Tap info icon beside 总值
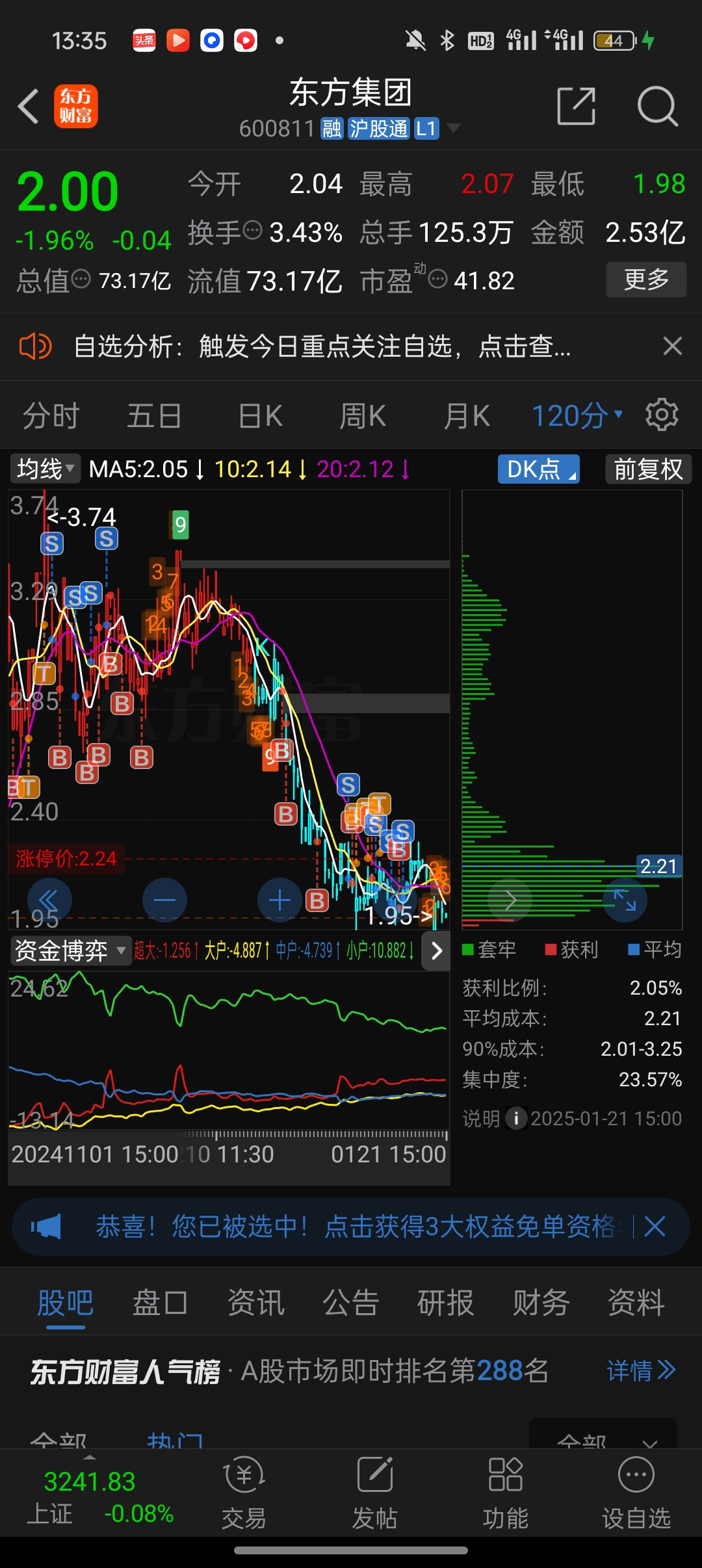Screen dimensions: 702x1568 [x=81, y=279]
